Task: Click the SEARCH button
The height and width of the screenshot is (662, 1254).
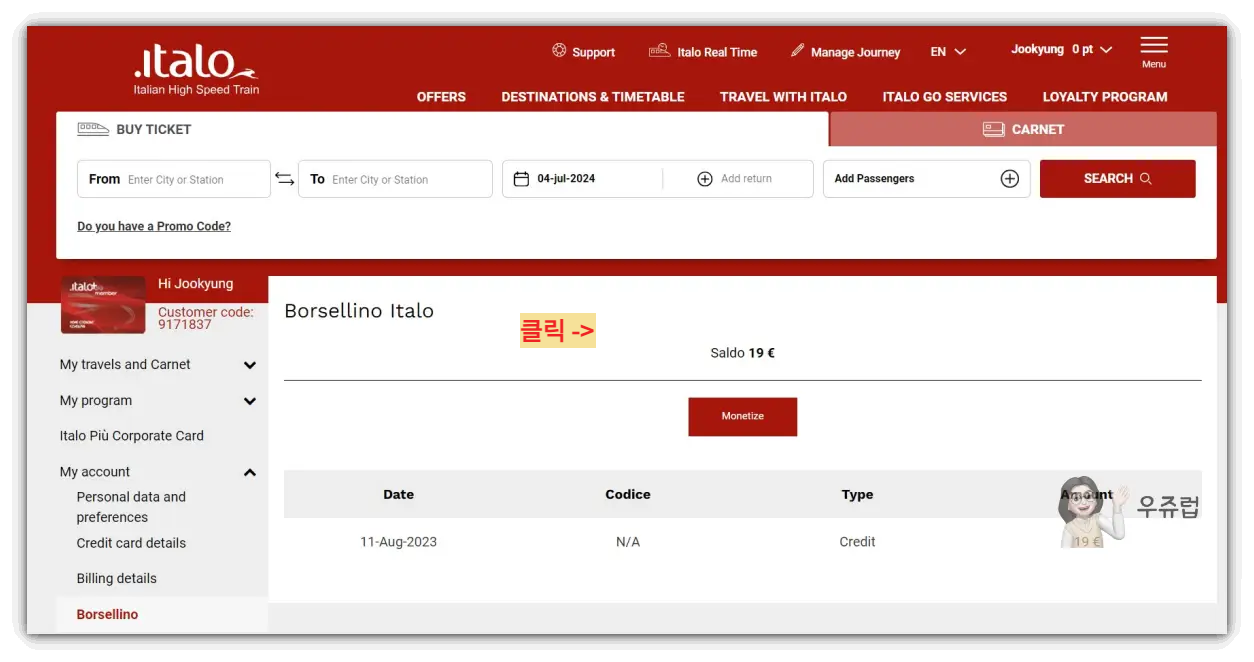Action: 1117,179
